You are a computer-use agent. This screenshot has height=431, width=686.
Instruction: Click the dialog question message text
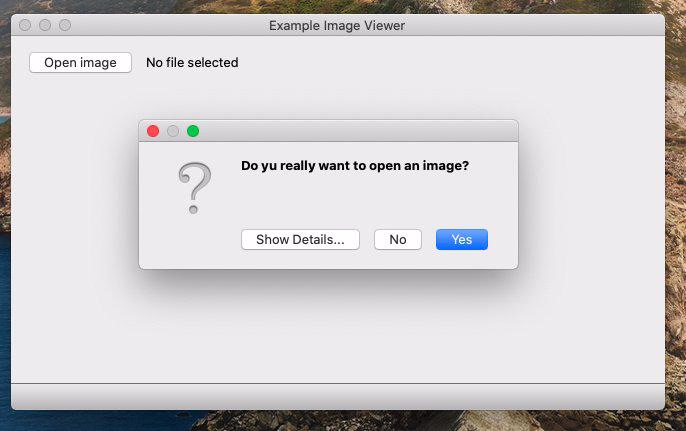coord(355,166)
